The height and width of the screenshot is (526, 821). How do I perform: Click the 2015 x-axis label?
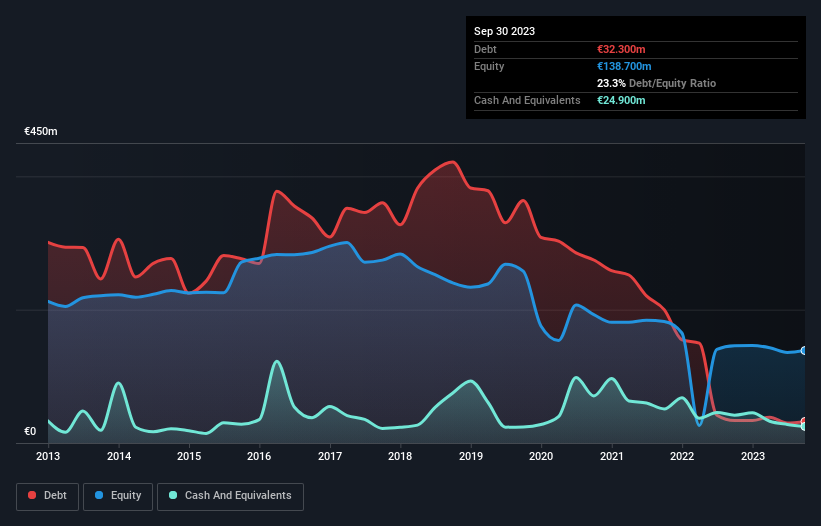(189, 456)
